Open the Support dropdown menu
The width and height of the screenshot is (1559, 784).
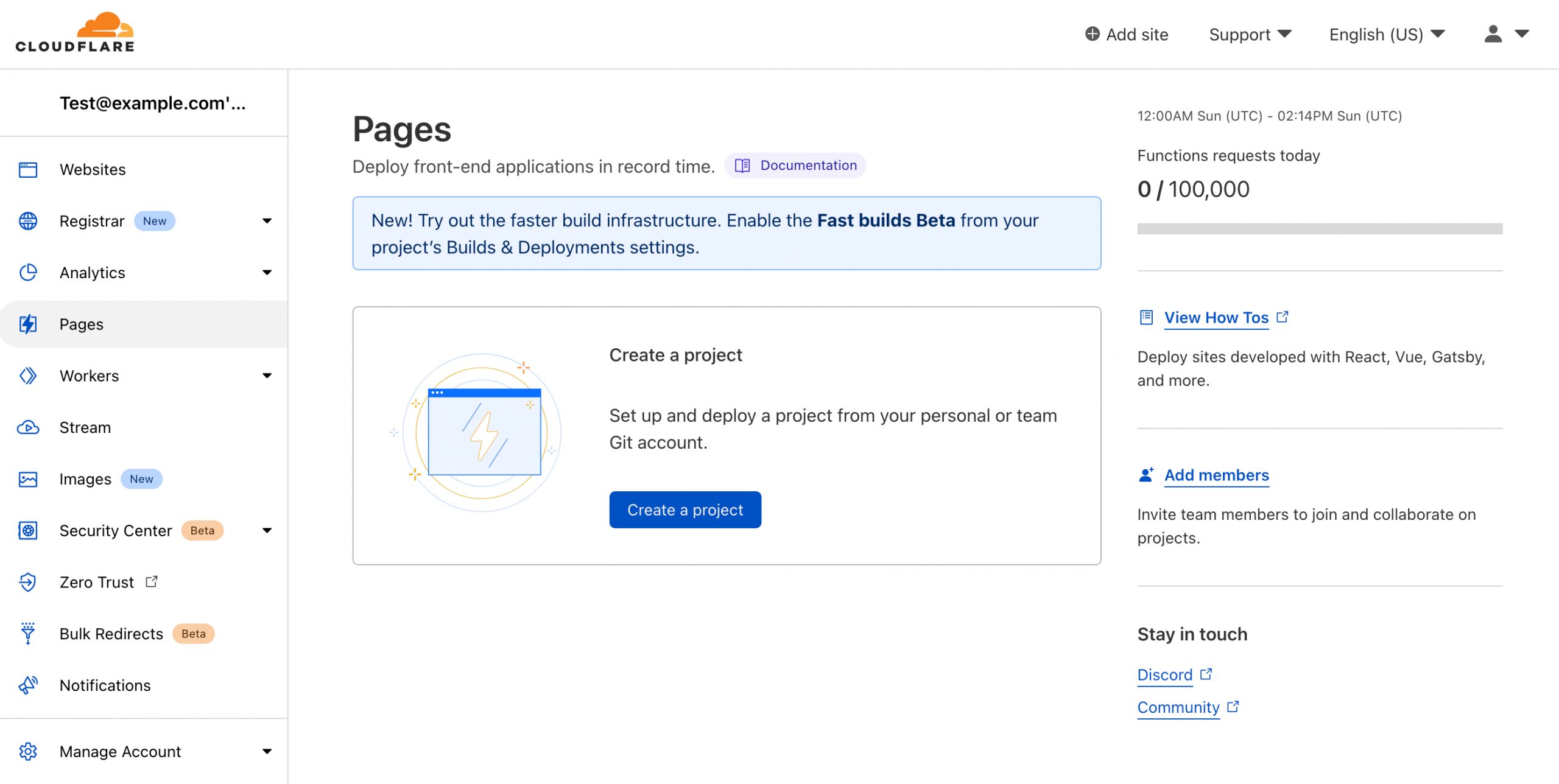(1250, 35)
